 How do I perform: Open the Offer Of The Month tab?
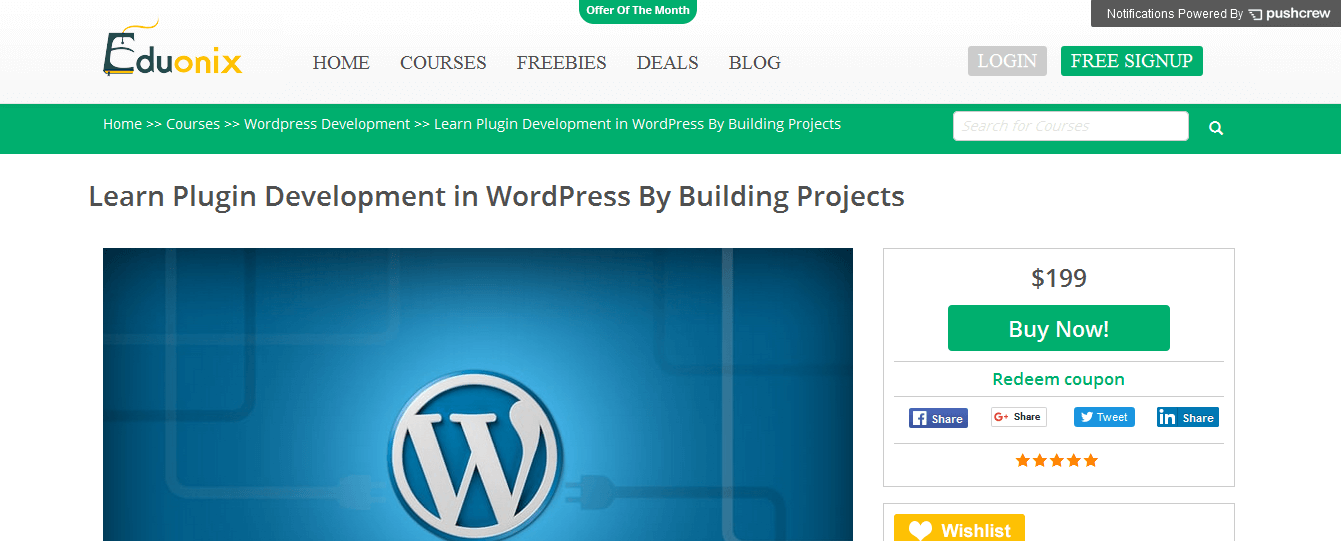coord(638,11)
